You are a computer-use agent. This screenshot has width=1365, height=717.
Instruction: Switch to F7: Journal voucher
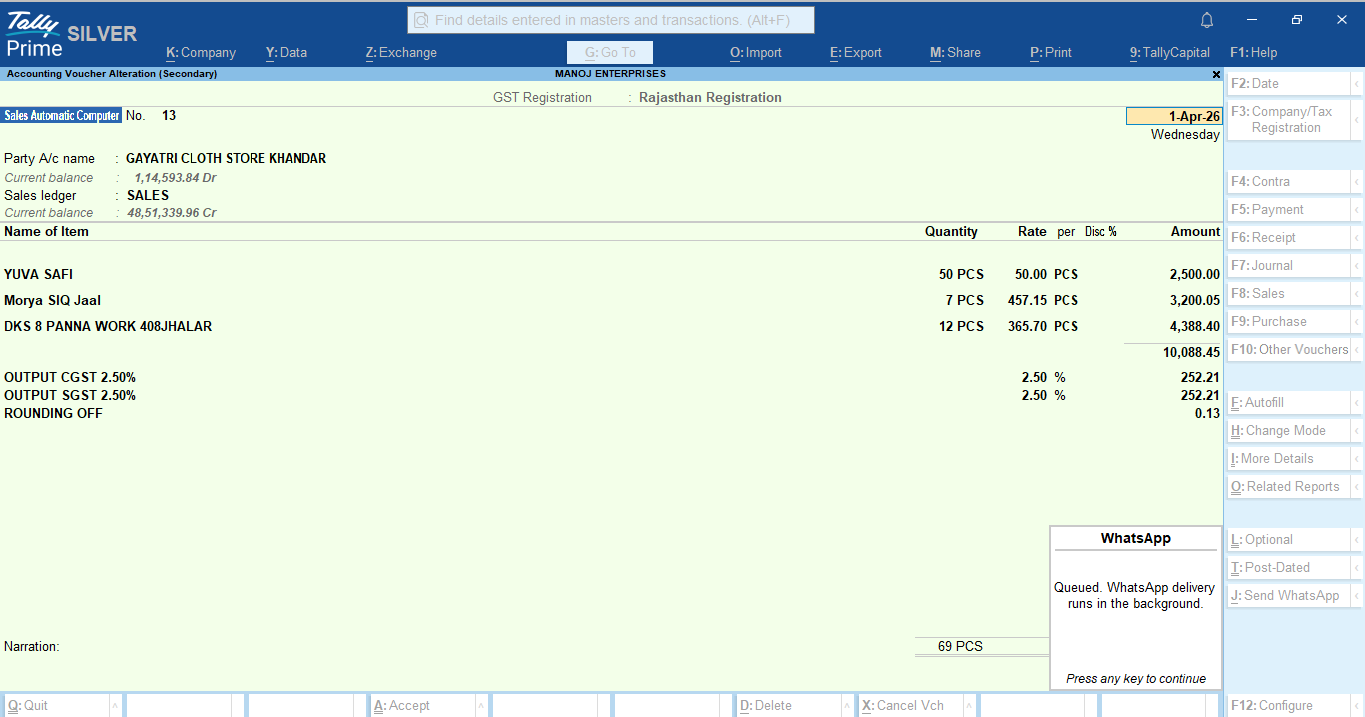(1288, 266)
